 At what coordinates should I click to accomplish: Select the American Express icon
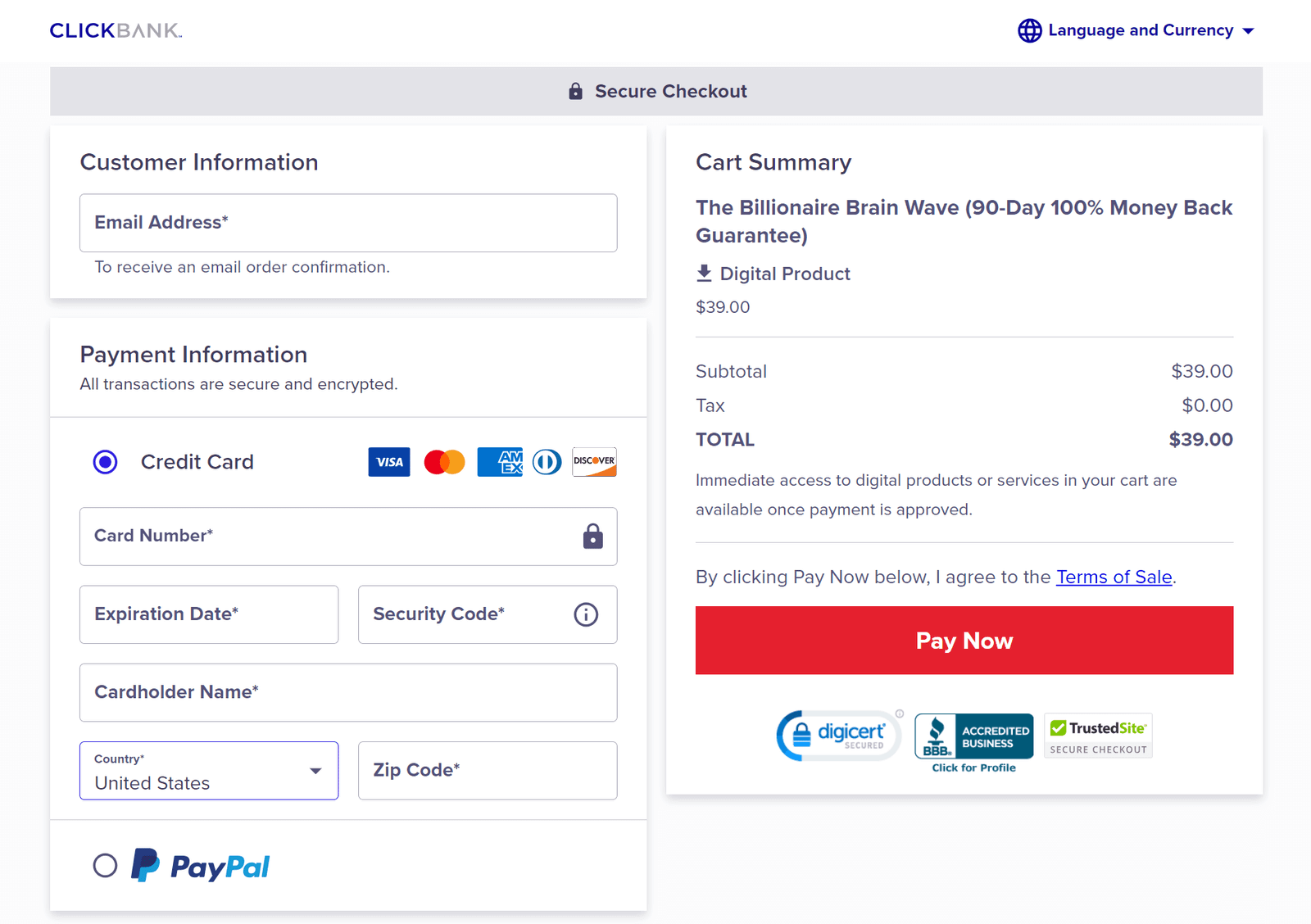click(499, 461)
